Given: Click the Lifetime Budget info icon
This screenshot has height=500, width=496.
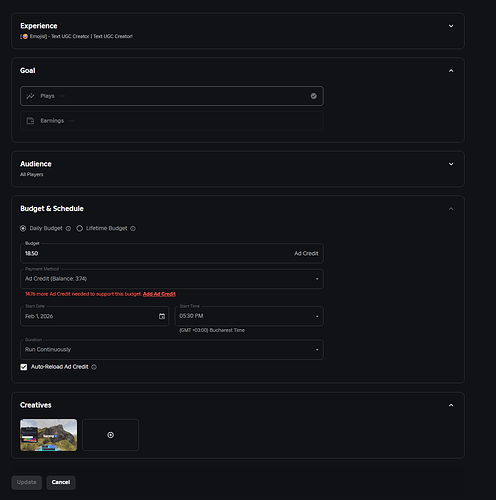Looking at the screenshot, I should (133, 228).
